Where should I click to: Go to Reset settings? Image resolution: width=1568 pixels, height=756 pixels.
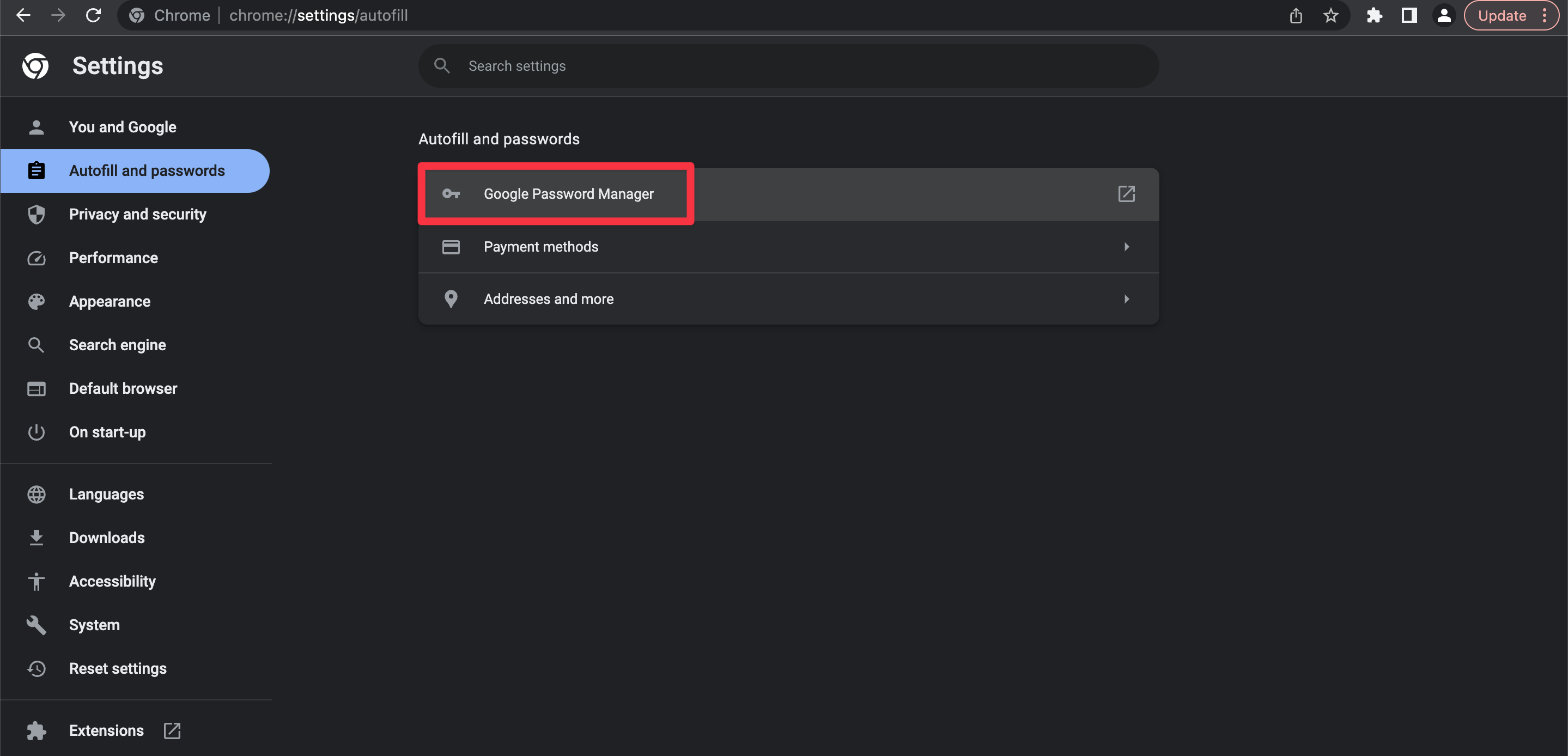click(x=118, y=668)
